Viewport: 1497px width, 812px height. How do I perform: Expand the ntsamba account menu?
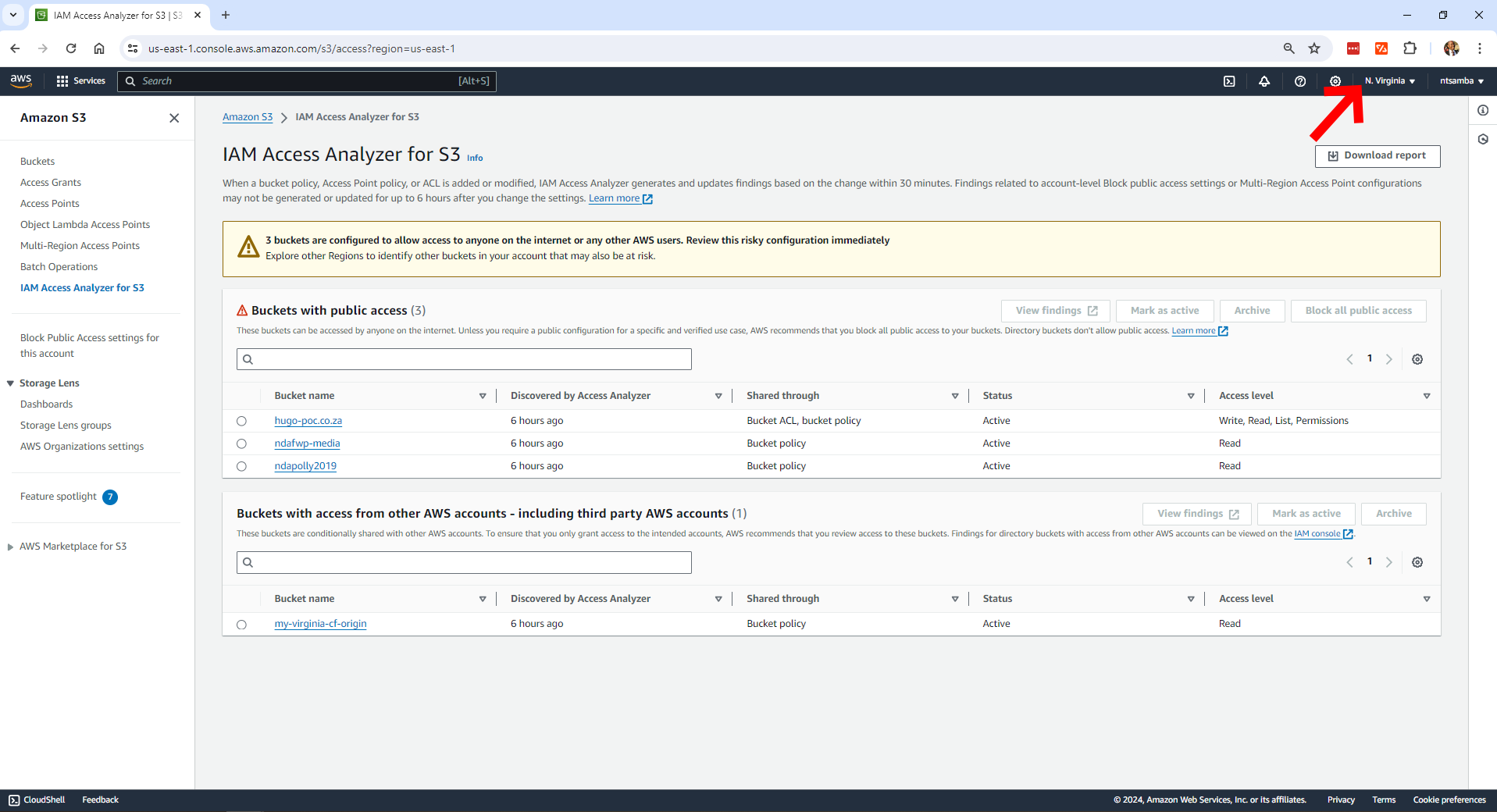pos(1462,81)
